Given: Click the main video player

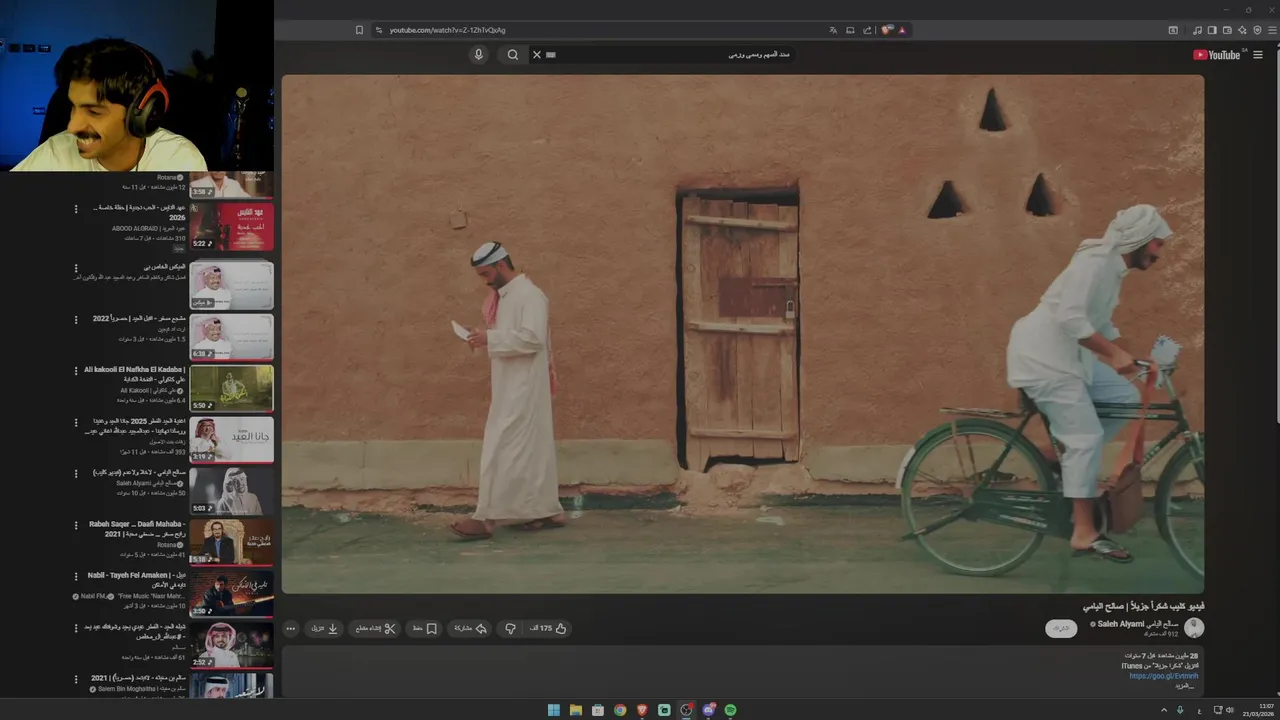Looking at the screenshot, I should [x=743, y=334].
